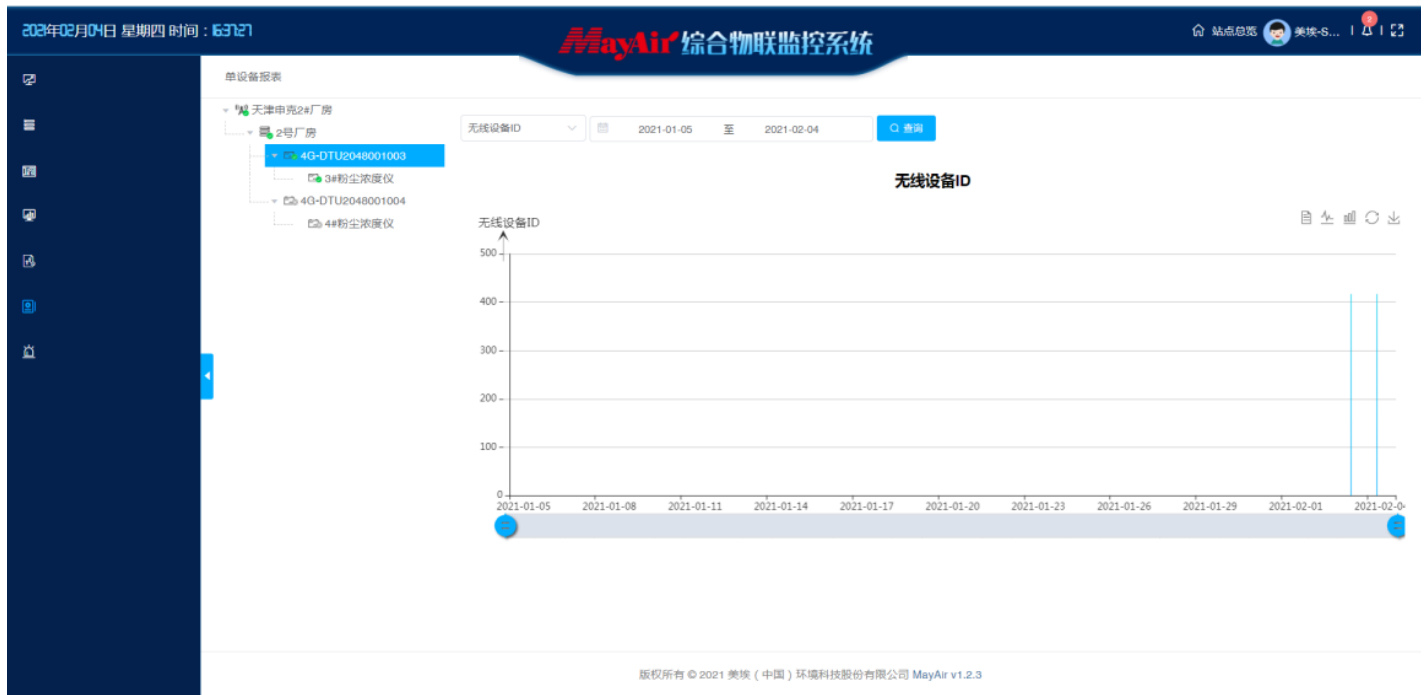
Task: Select device 4G-DTU2048001004 in the tree
Action: pos(353,200)
